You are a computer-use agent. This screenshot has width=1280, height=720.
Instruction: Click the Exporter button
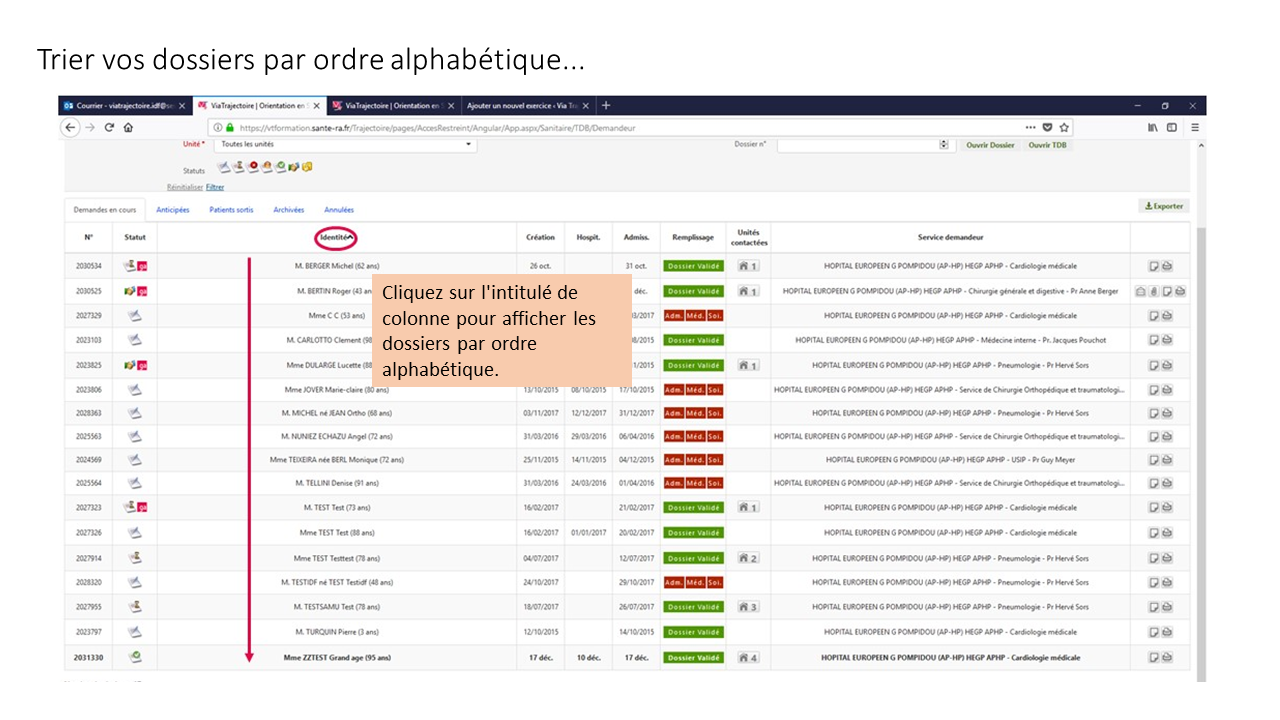point(1163,206)
